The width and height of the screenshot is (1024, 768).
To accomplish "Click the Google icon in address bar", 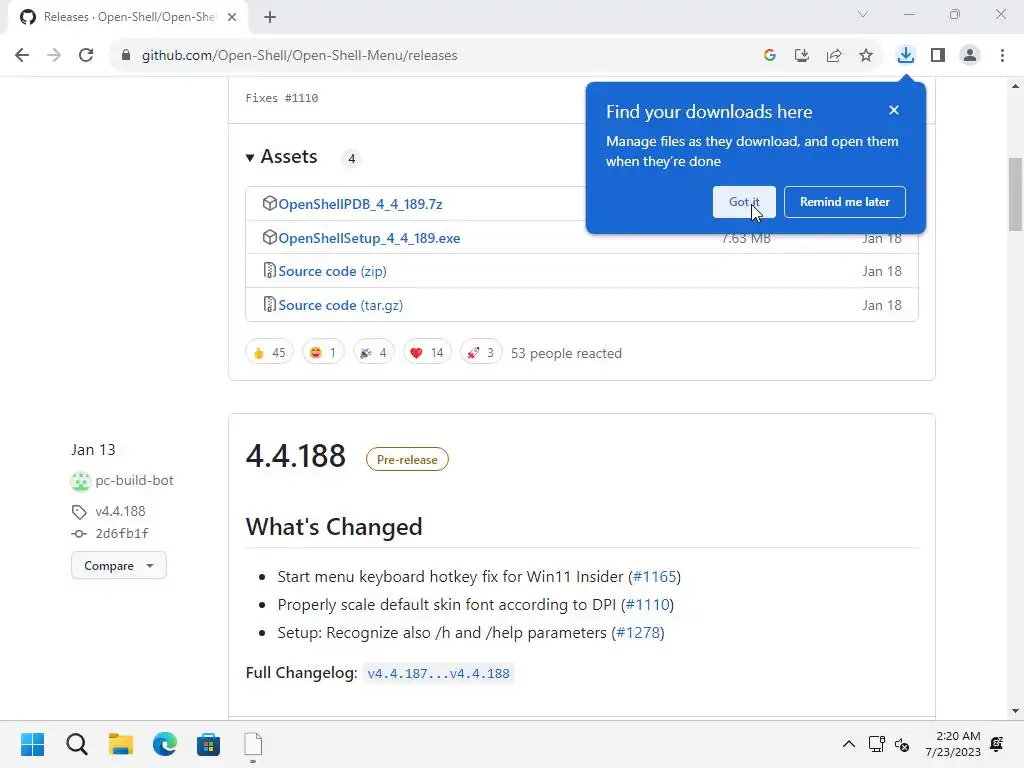I will [769, 56].
